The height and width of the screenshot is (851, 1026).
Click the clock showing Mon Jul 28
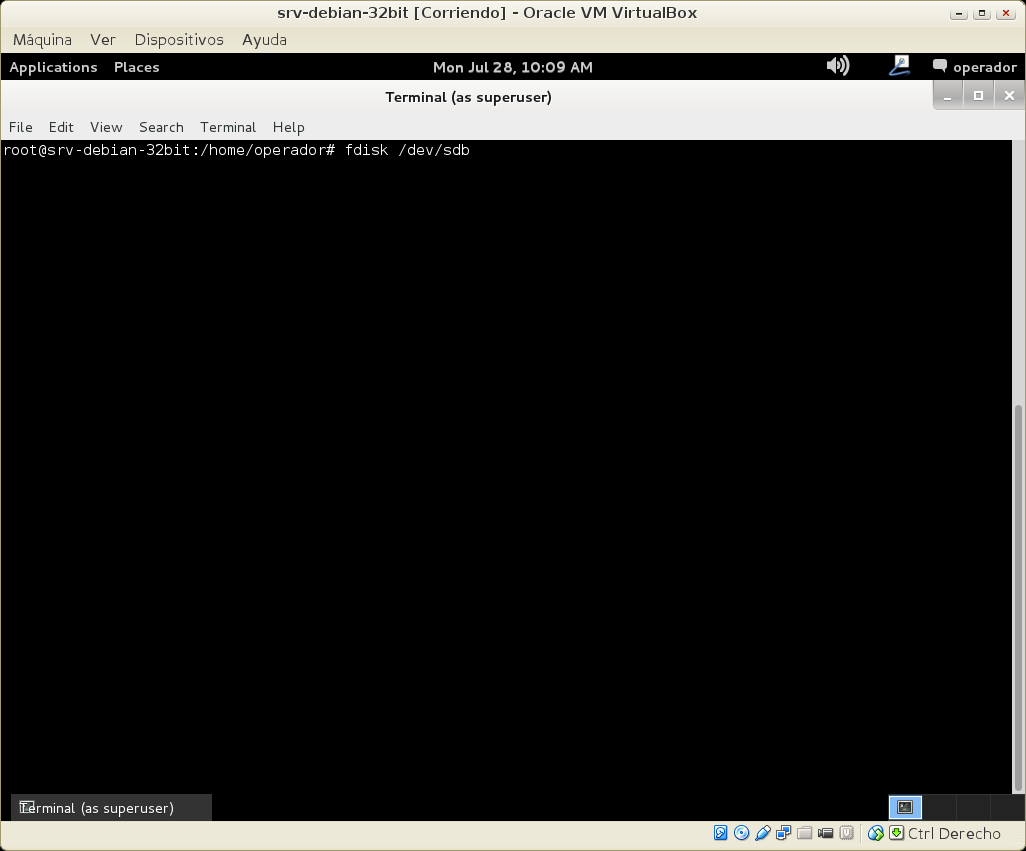coord(512,67)
